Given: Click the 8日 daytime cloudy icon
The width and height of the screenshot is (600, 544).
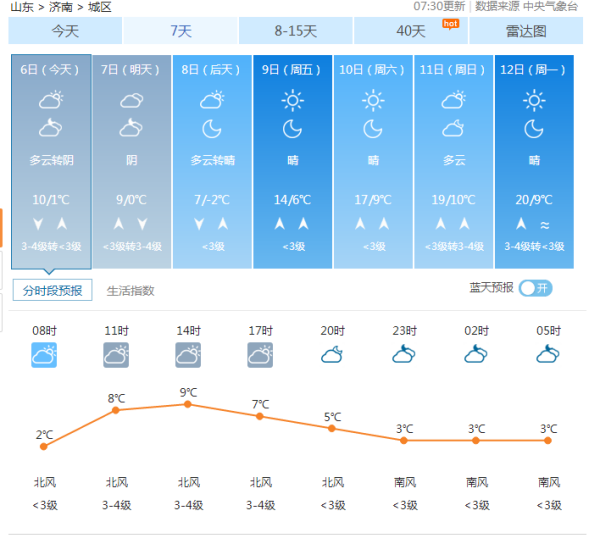Looking at the screenshot, I should coord(212,100).
